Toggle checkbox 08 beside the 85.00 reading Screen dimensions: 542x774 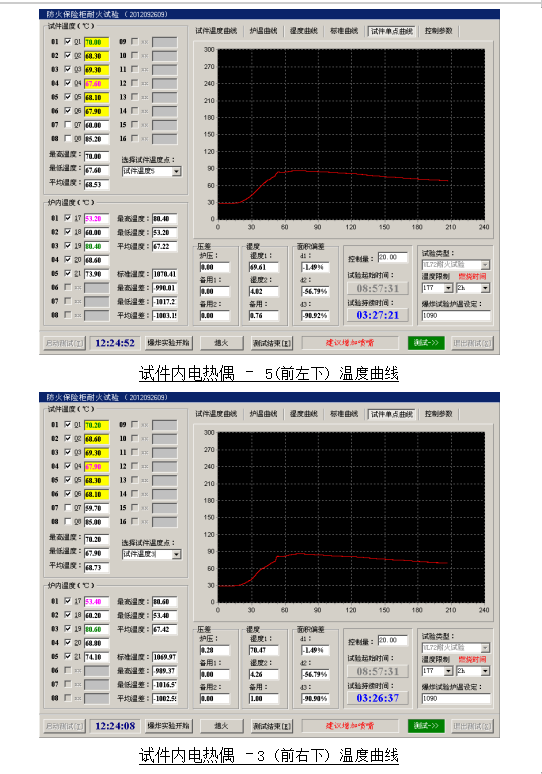coord(68,522)
